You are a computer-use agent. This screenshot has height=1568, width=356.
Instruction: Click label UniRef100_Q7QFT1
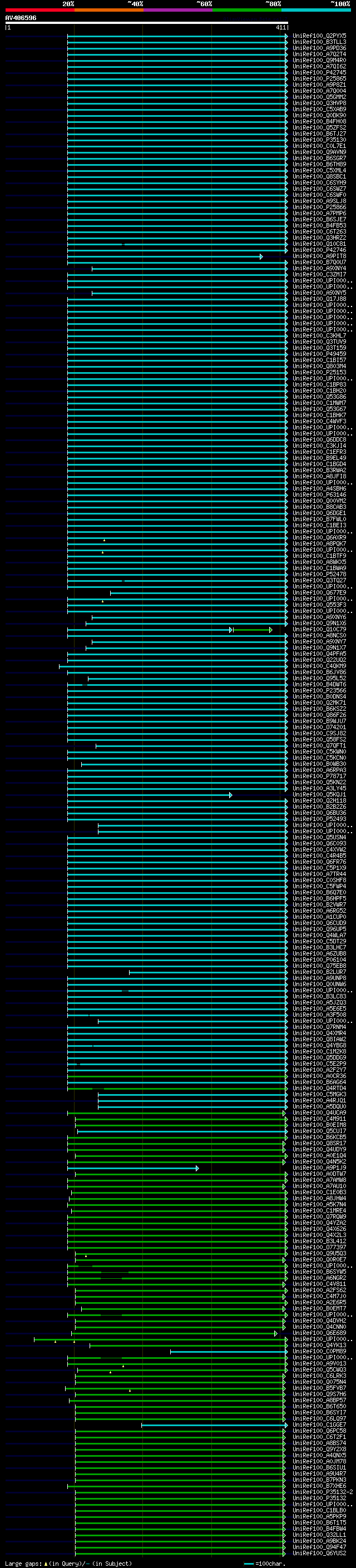coord(319,746)
